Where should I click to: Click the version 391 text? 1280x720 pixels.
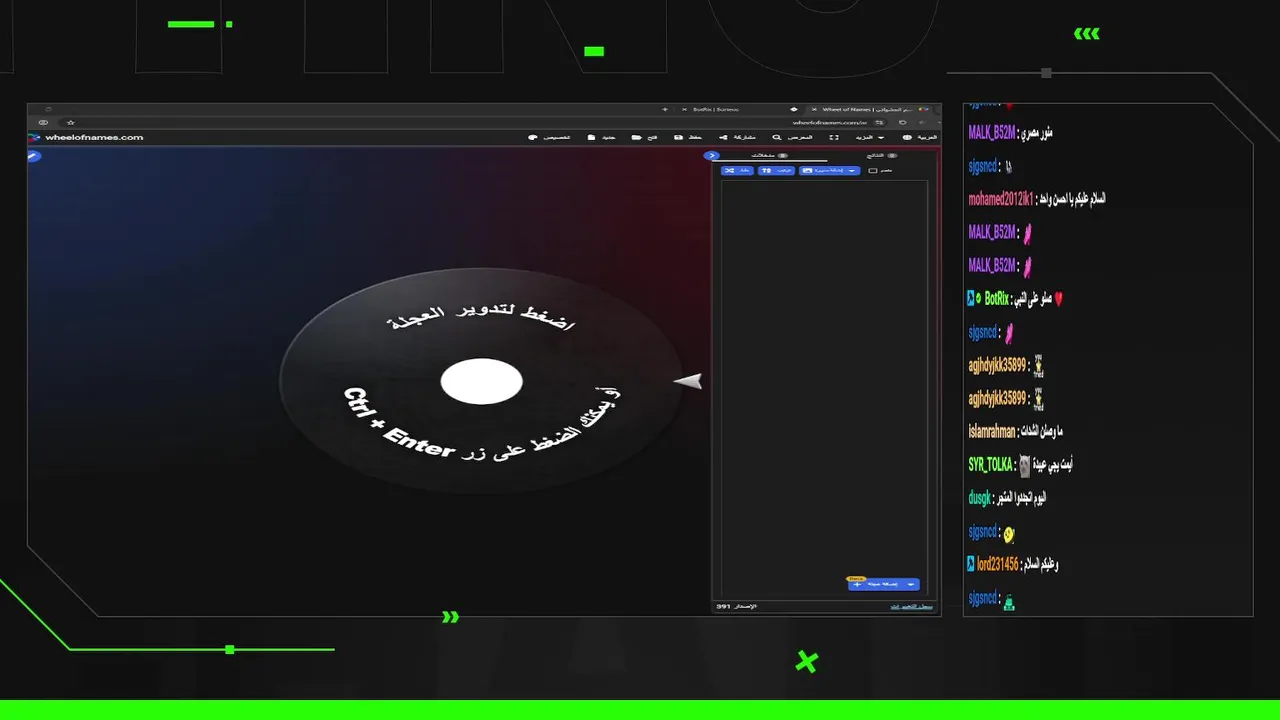coord(737,606)
